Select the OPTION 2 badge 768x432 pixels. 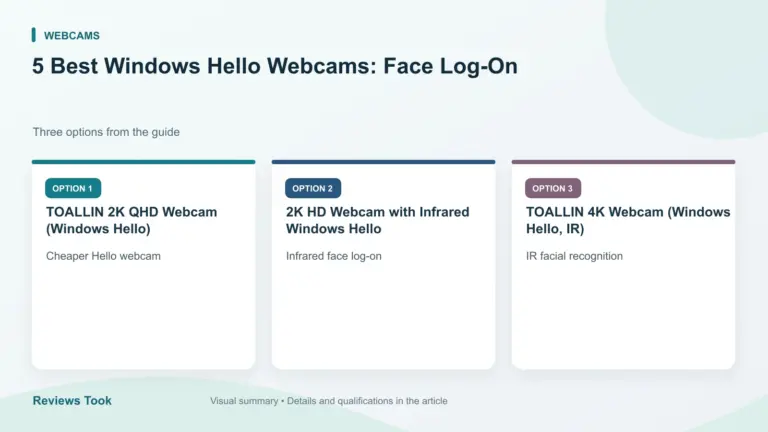click(313, 188)
